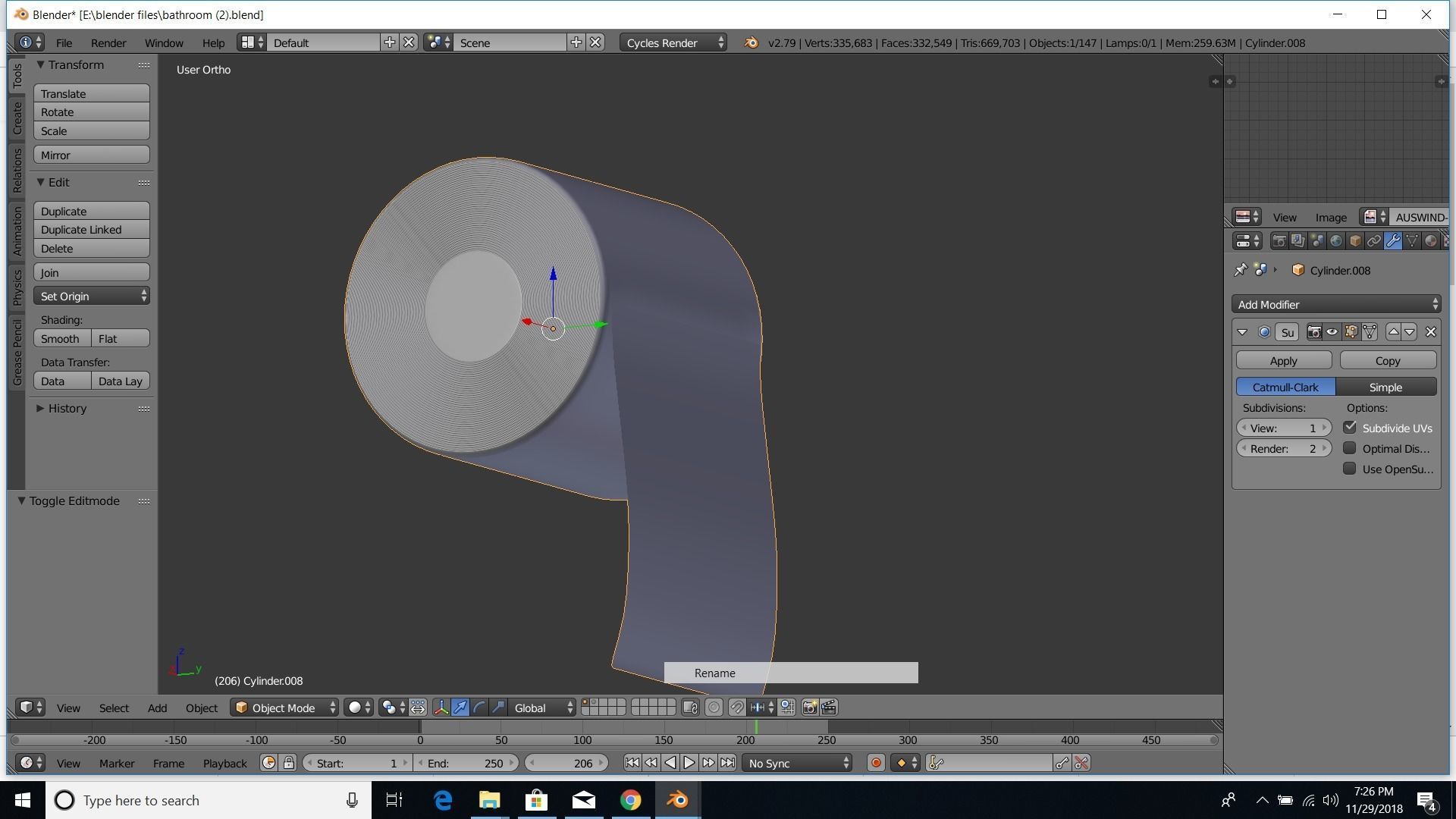Open the Object Data triangle properties tab

point(1412,241)
